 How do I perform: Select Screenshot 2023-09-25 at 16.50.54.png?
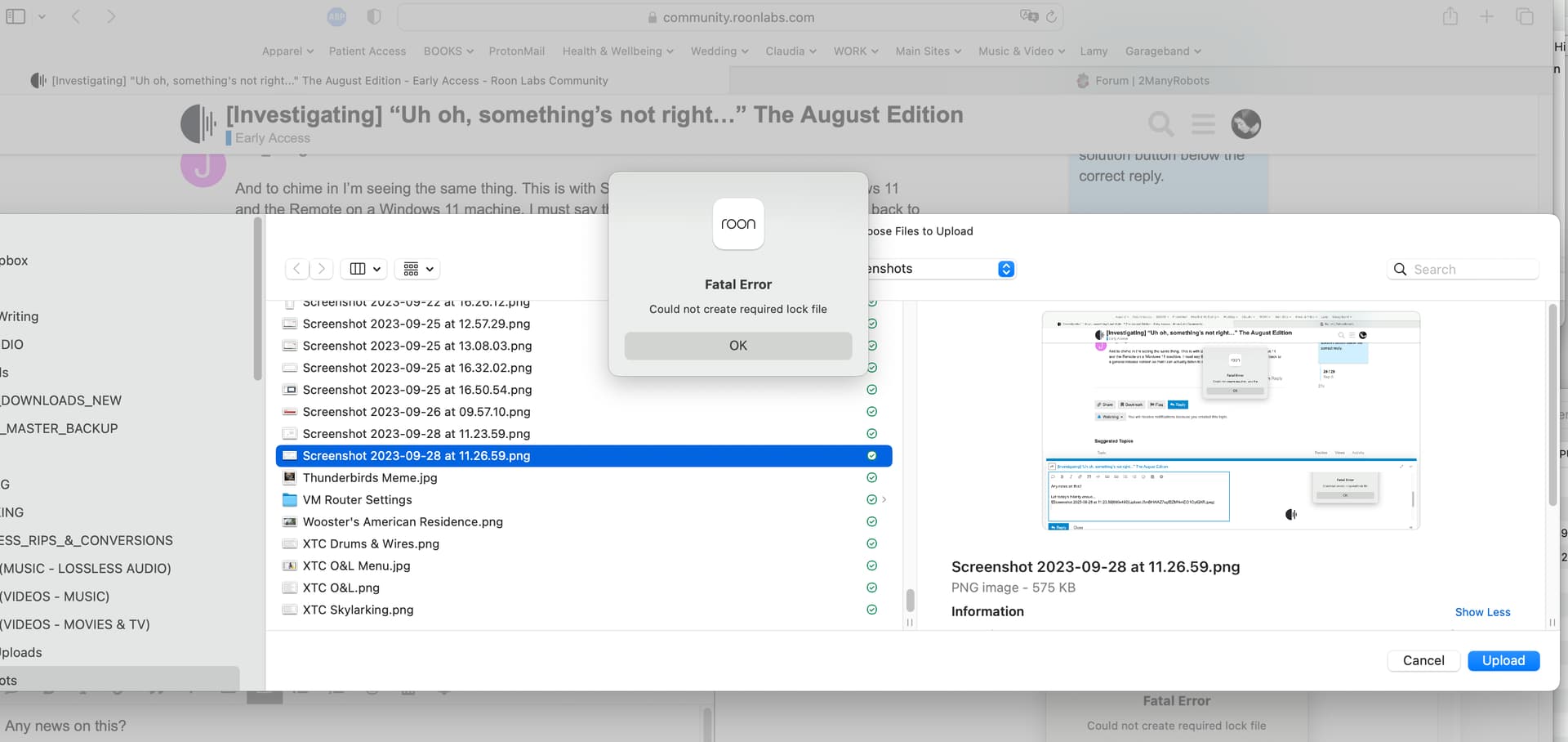[417, 390]
